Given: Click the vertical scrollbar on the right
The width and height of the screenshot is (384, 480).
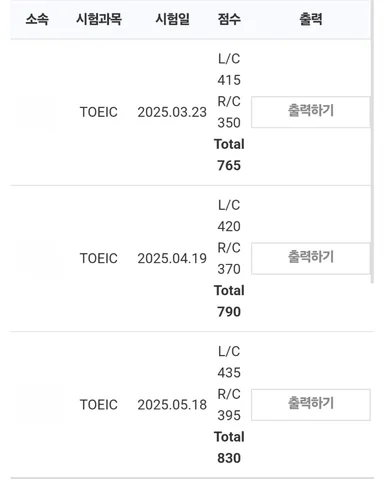Looking at the screenshot, I should click(x=372, y=142).
